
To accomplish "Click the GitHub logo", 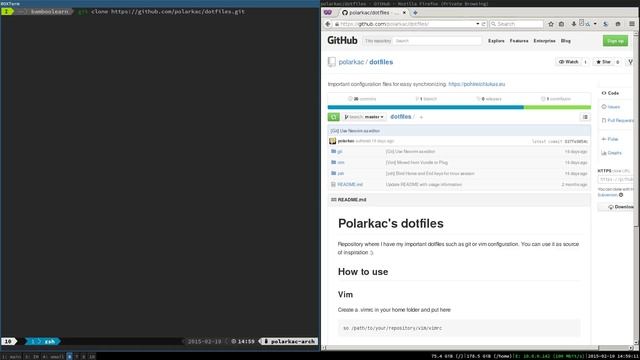I will pyautogui.click(x=342, y=40).
